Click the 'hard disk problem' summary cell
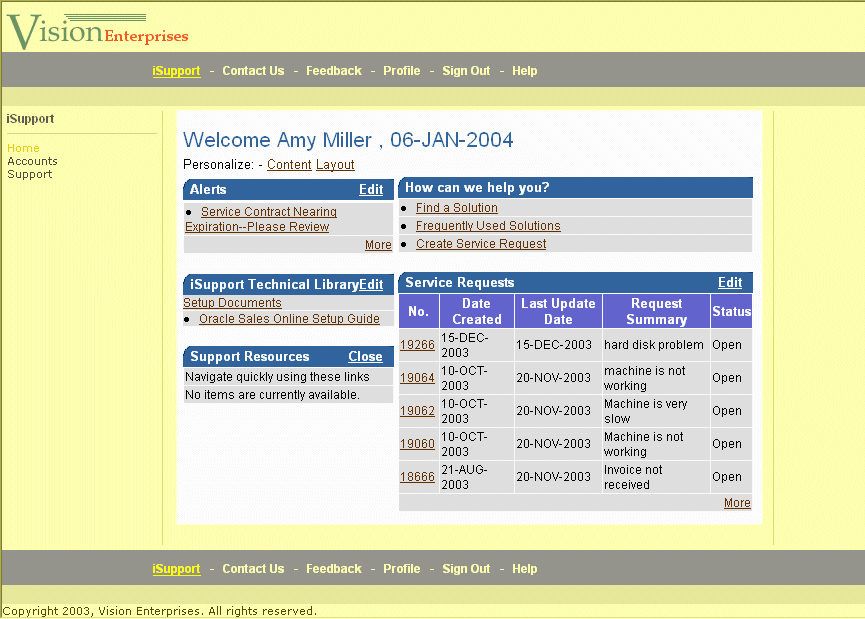This screenshot has height=619, width=865. point(654,345)
